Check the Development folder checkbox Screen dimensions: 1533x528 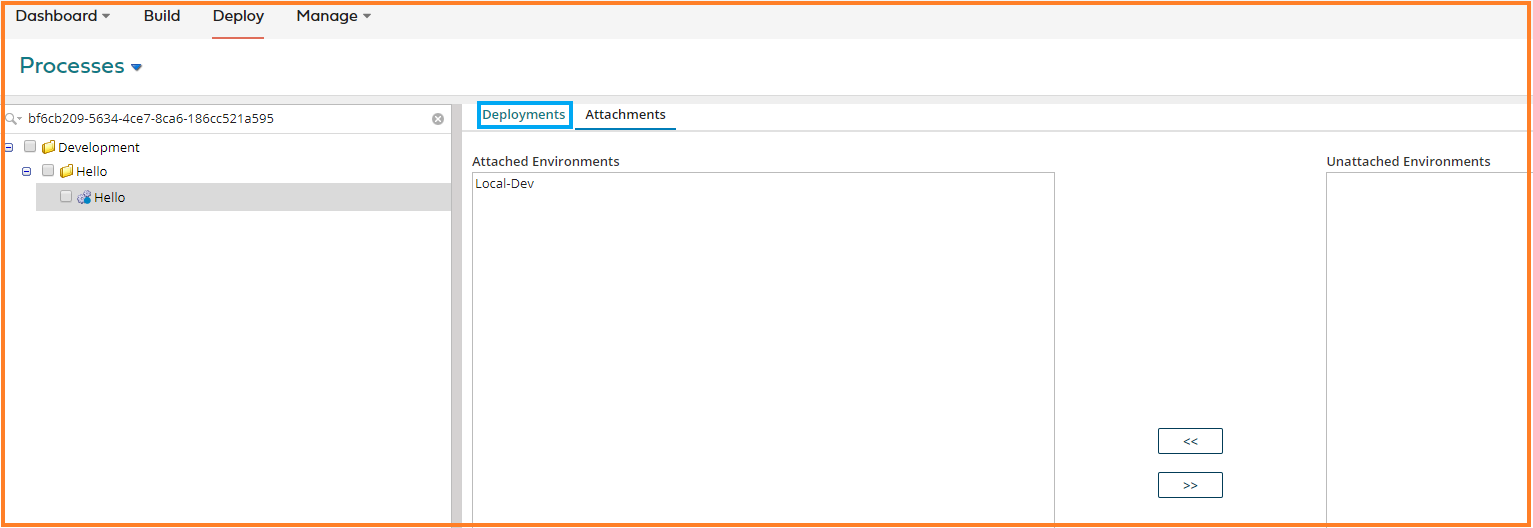pos(30,147)
